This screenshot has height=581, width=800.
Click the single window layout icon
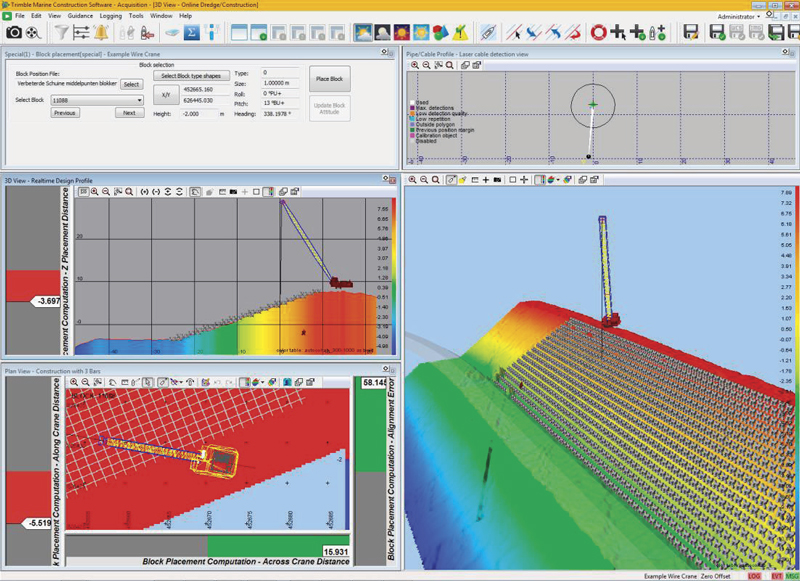pos(239,33)
